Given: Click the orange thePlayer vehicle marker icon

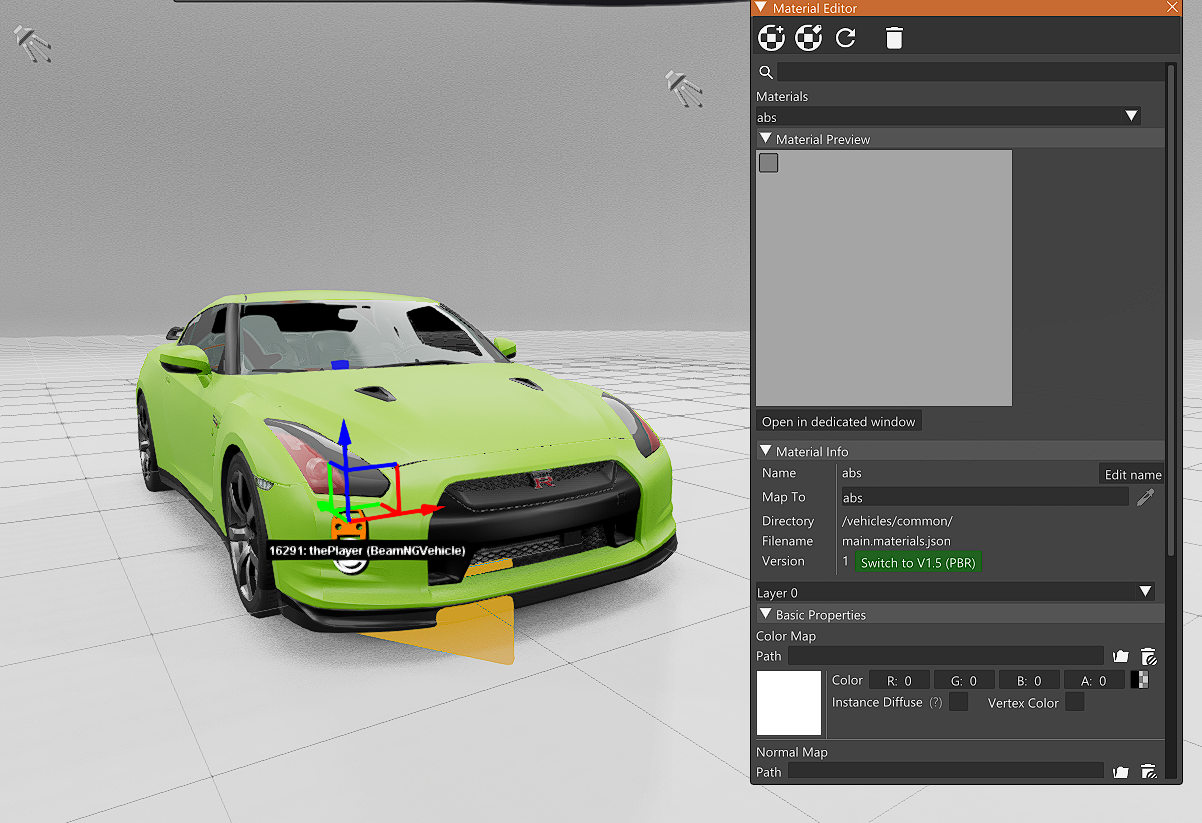Looking at the screenshot, I should (348, 527).
